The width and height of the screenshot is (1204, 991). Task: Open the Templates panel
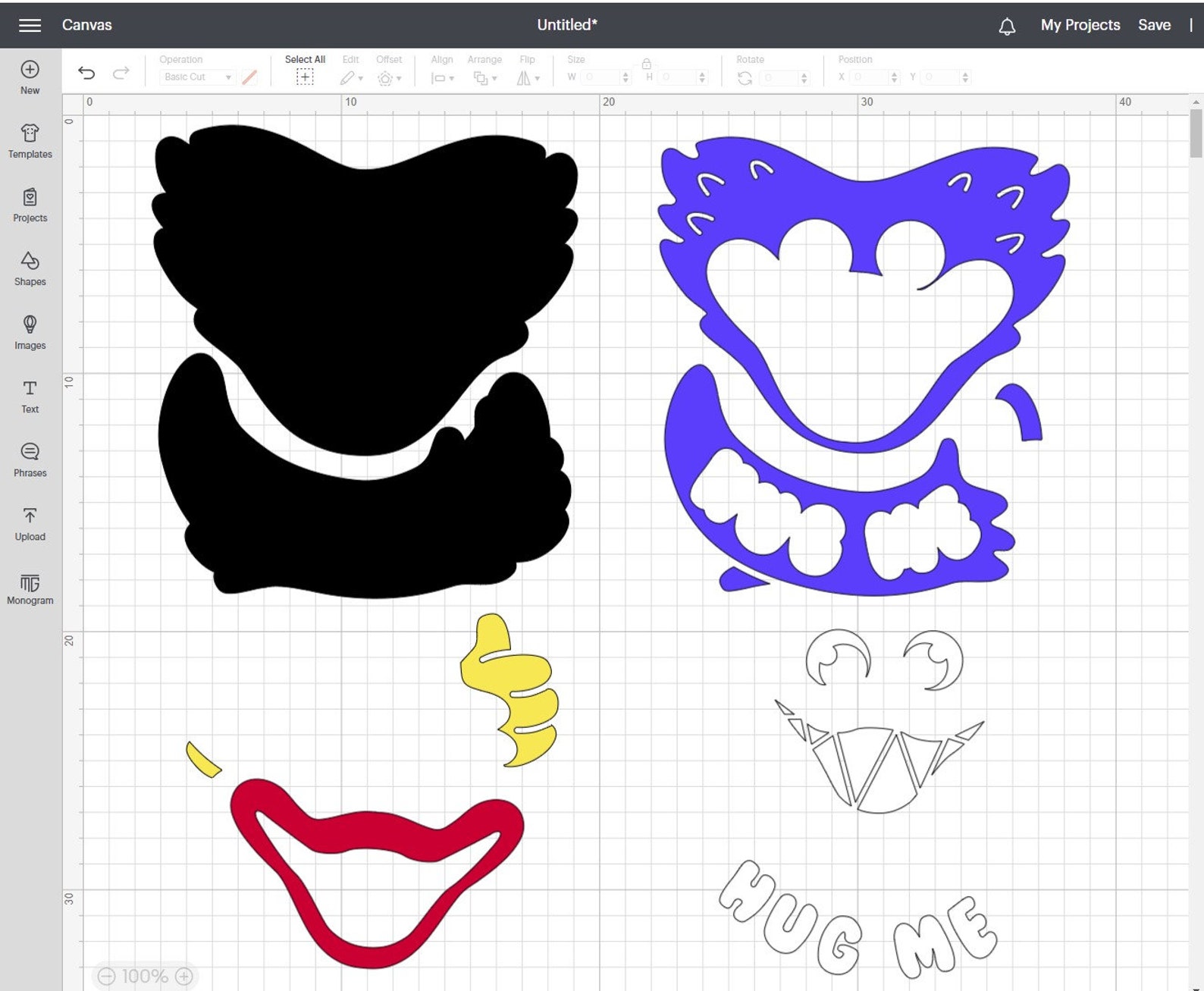pos(30,141)
